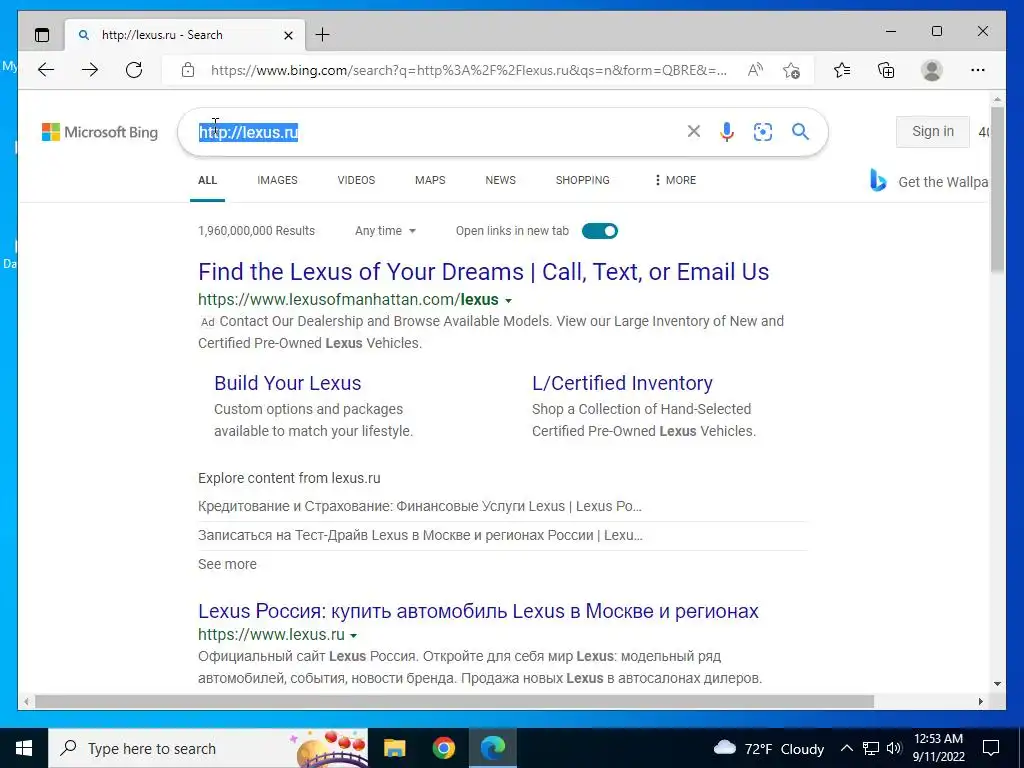
Task: Open the Записаться на Тест-Драйв link
Action: 421,536
